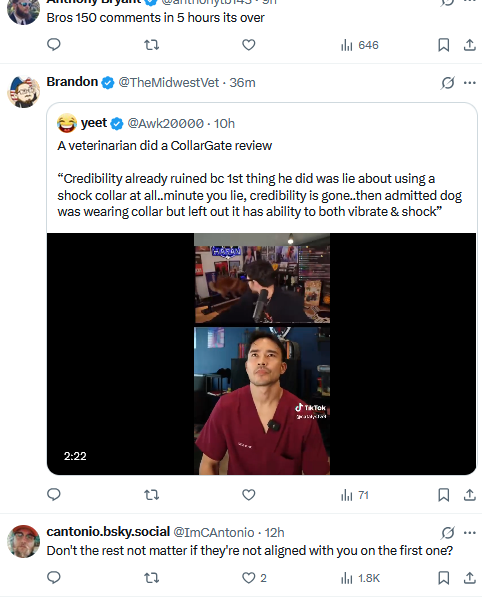Open Brandon's profile avatar

click(24, 91)
